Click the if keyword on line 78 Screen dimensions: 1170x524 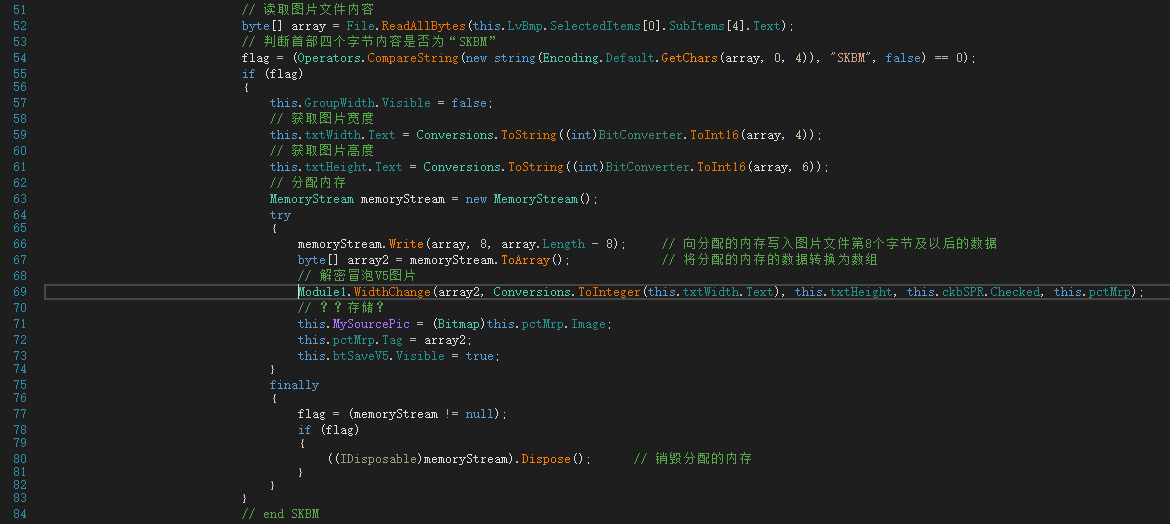tap(304, 430)
